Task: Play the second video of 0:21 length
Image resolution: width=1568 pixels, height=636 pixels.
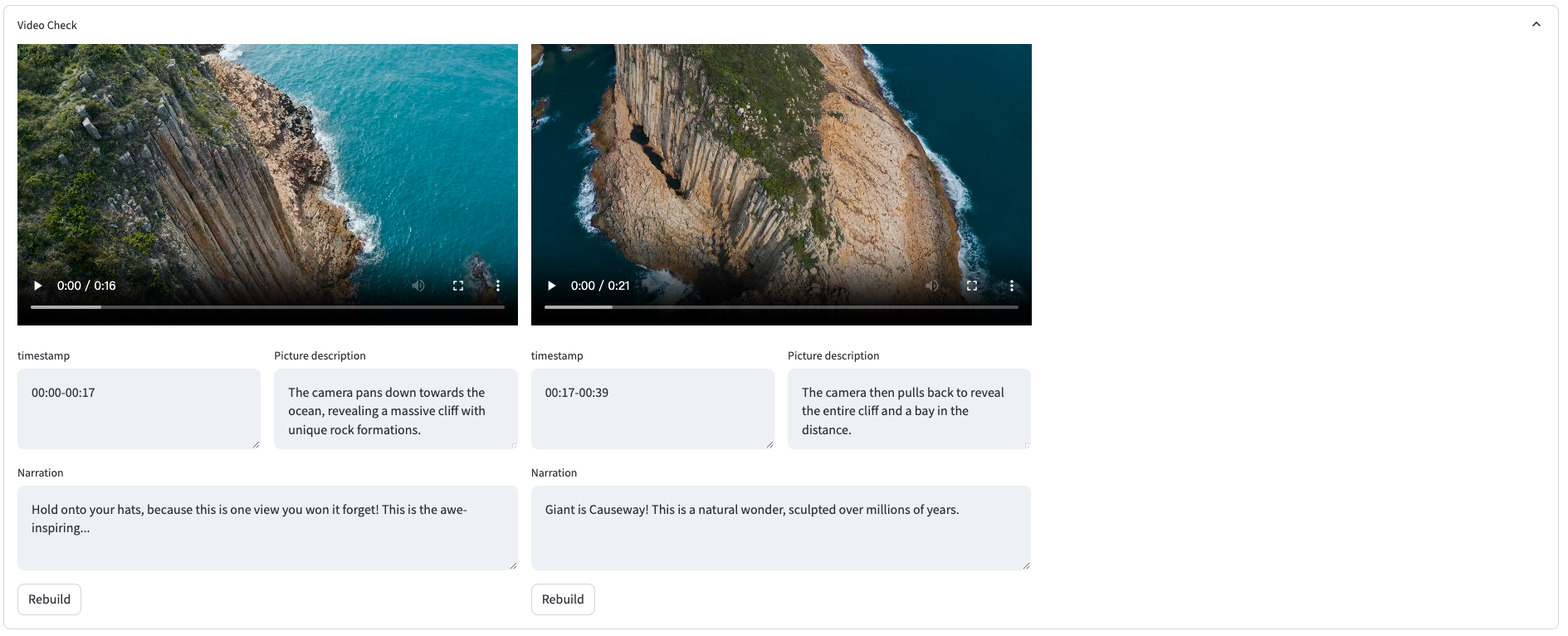Action: click(552, 286)
